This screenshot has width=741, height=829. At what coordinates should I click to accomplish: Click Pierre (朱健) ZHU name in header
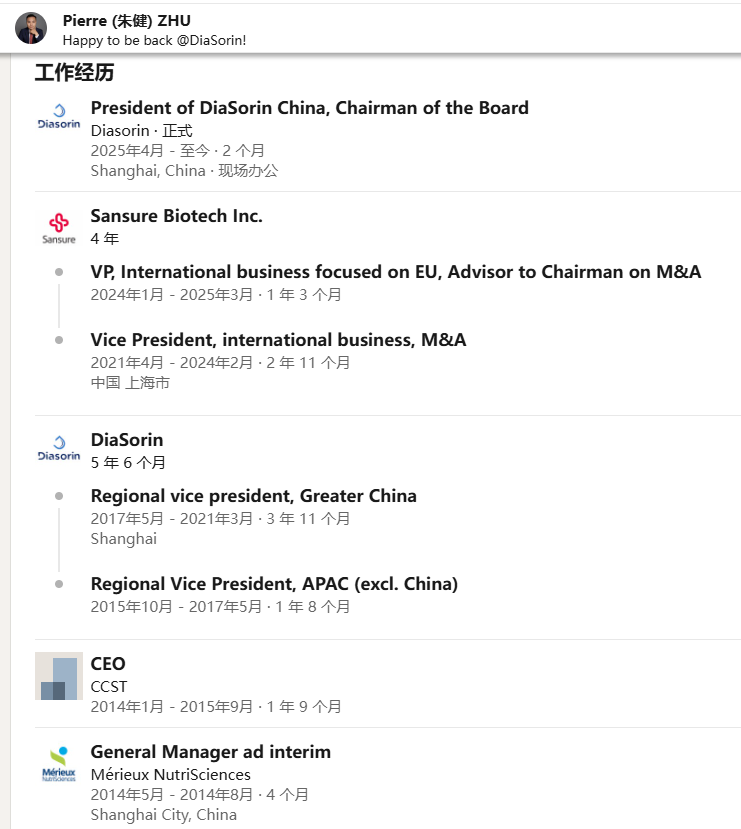pyautogui.click(x=126, y=21)
